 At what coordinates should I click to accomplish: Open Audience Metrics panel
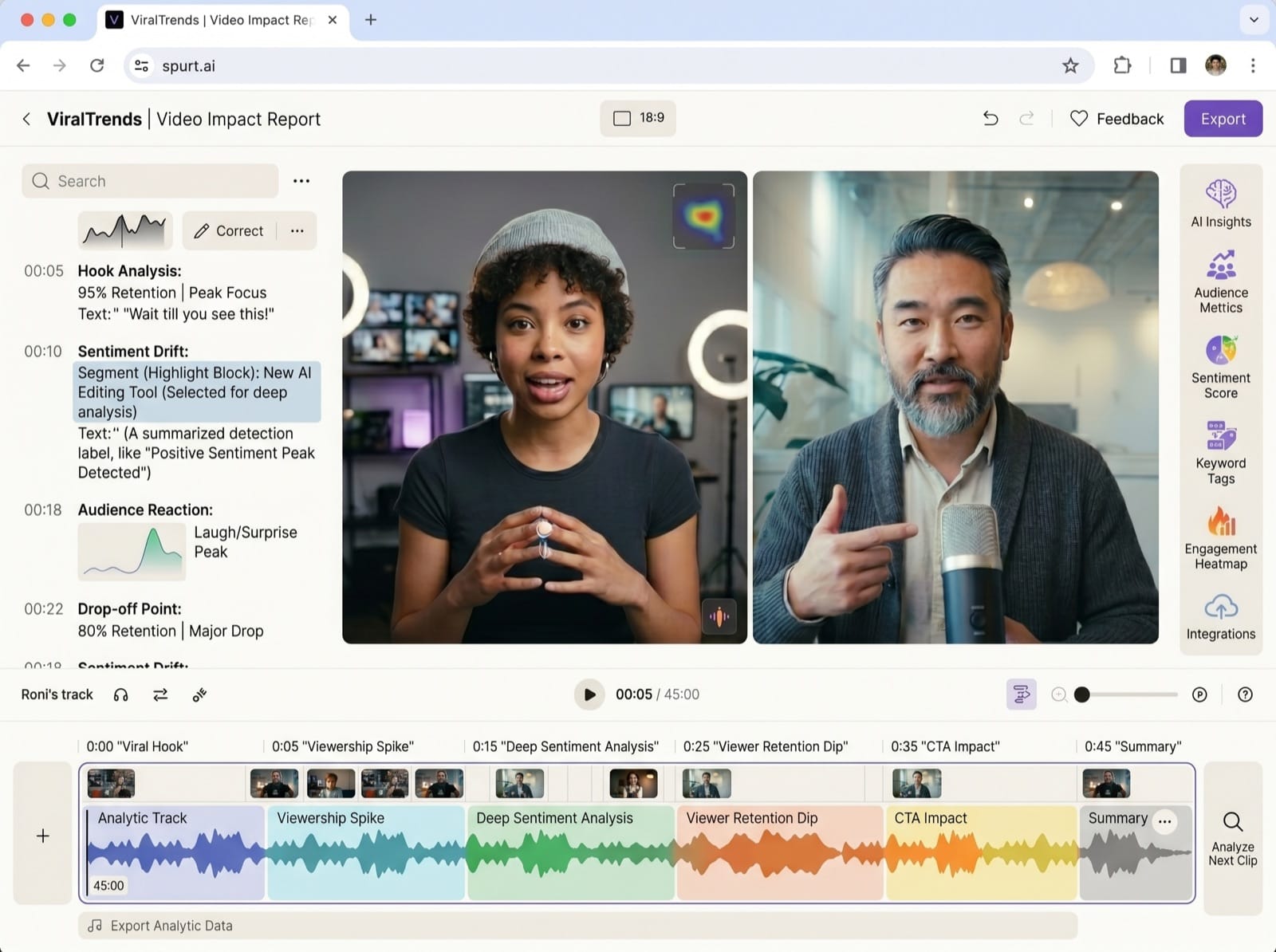[x=1220, y=281]
